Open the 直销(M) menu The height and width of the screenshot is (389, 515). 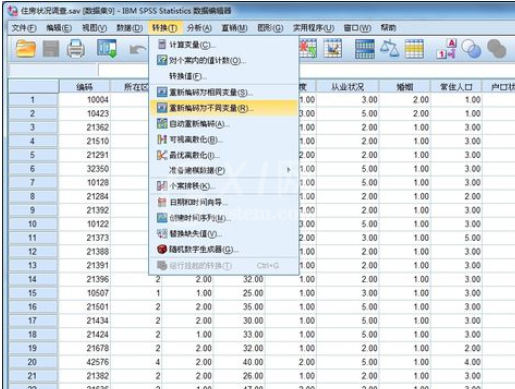(235, 28)
